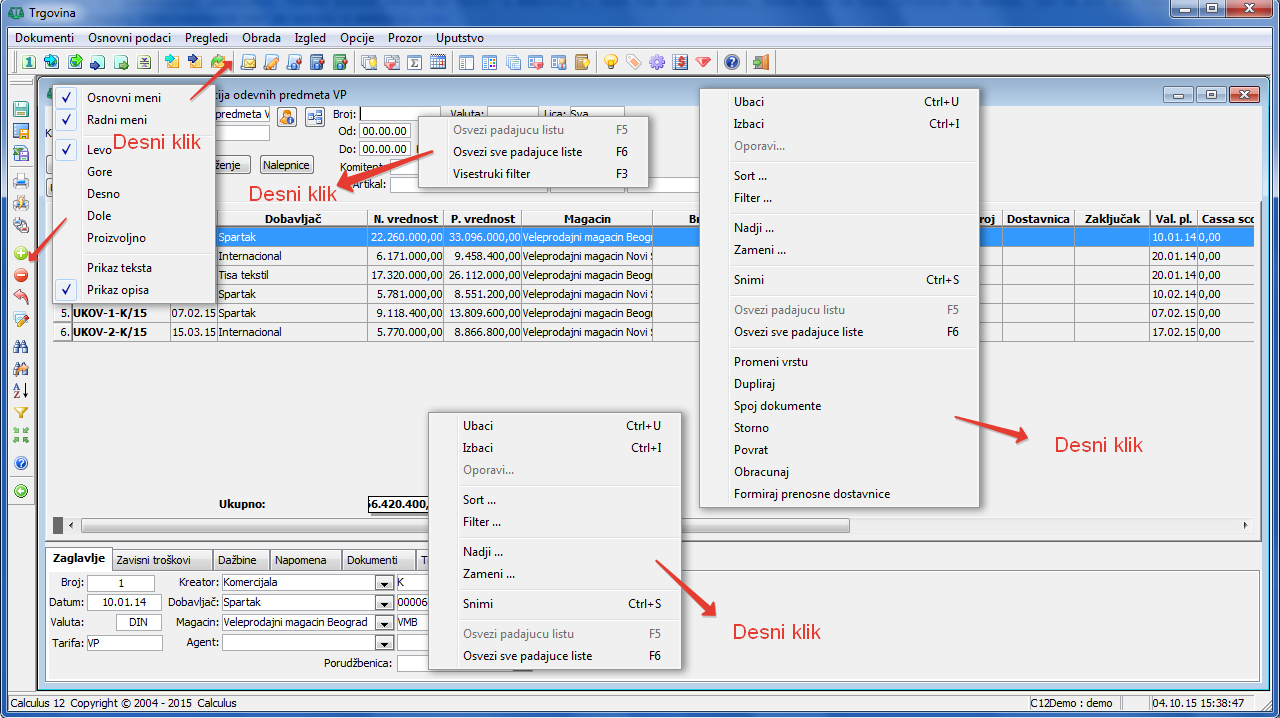Viewport: 1280px width, 718px height.
Task: Open the Dokumenti menu
Action: [x=44, y=37]
